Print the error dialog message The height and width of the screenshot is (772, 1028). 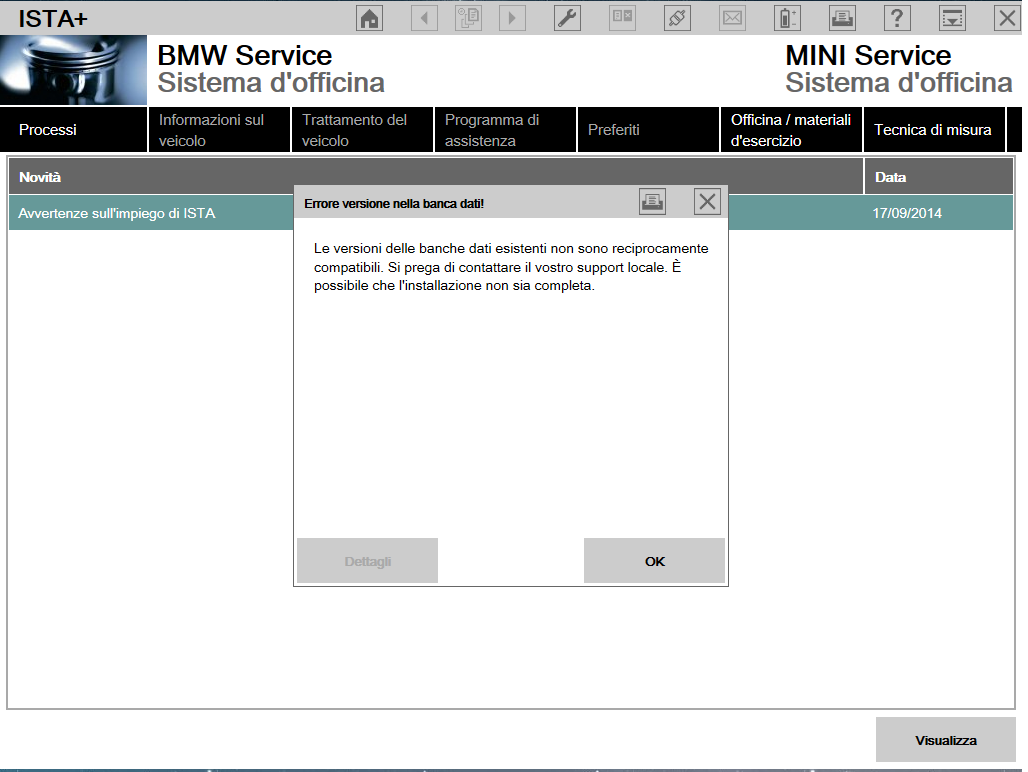(x=652, y=202)
